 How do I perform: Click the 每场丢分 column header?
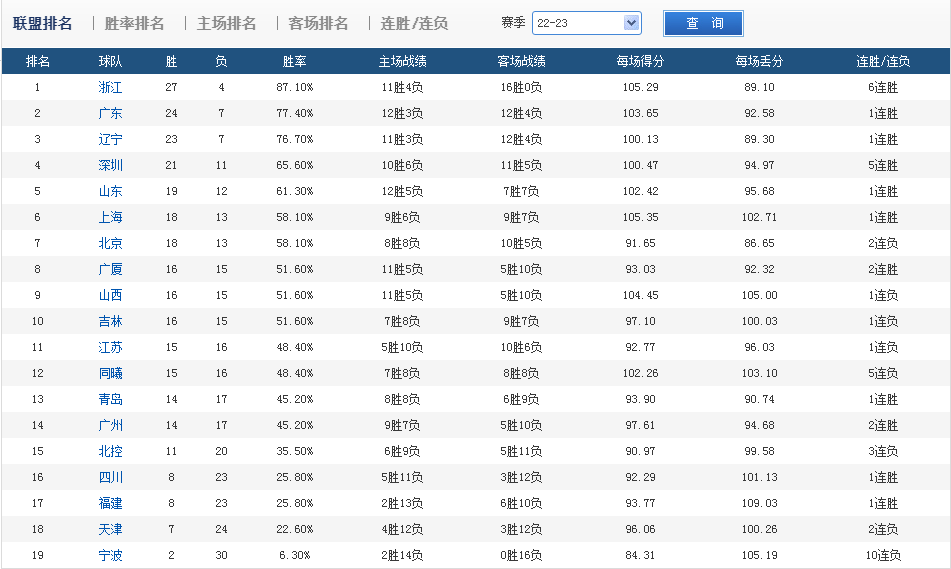pos(759,61)
